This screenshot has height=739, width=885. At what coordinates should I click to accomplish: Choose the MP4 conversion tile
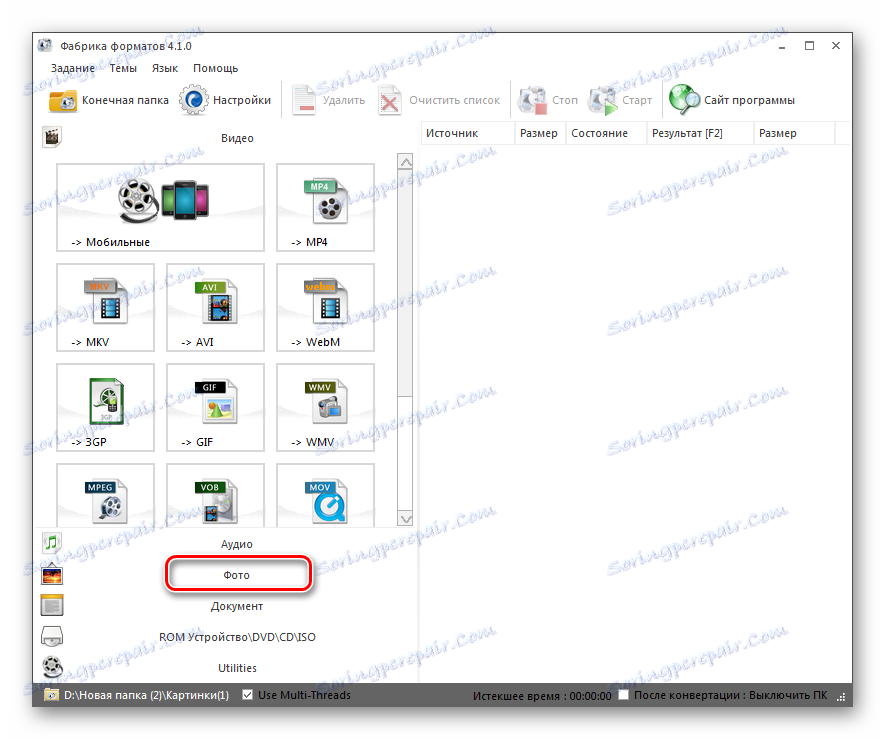(325, 207)
